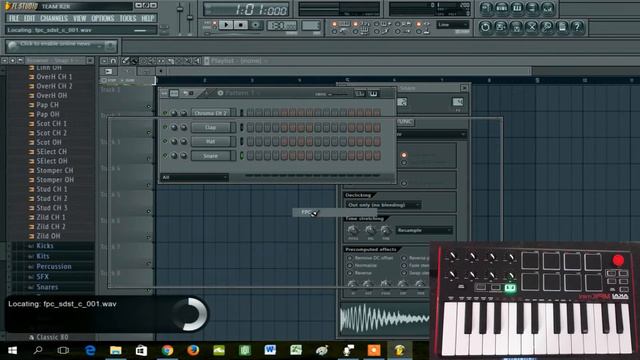Toggle the rightmost lit recording option light

click(419, 24)
